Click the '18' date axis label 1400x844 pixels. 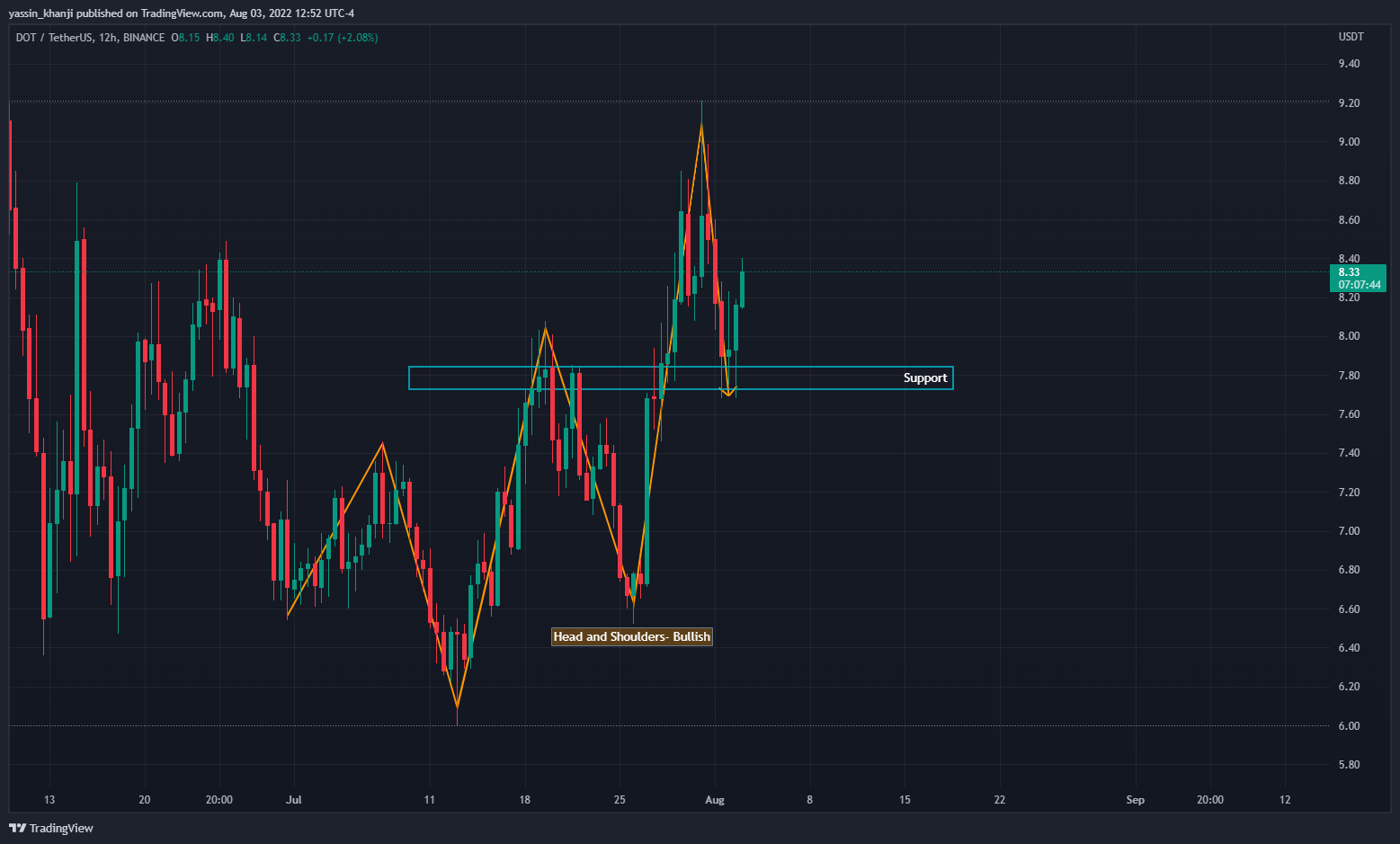(524, 800)
